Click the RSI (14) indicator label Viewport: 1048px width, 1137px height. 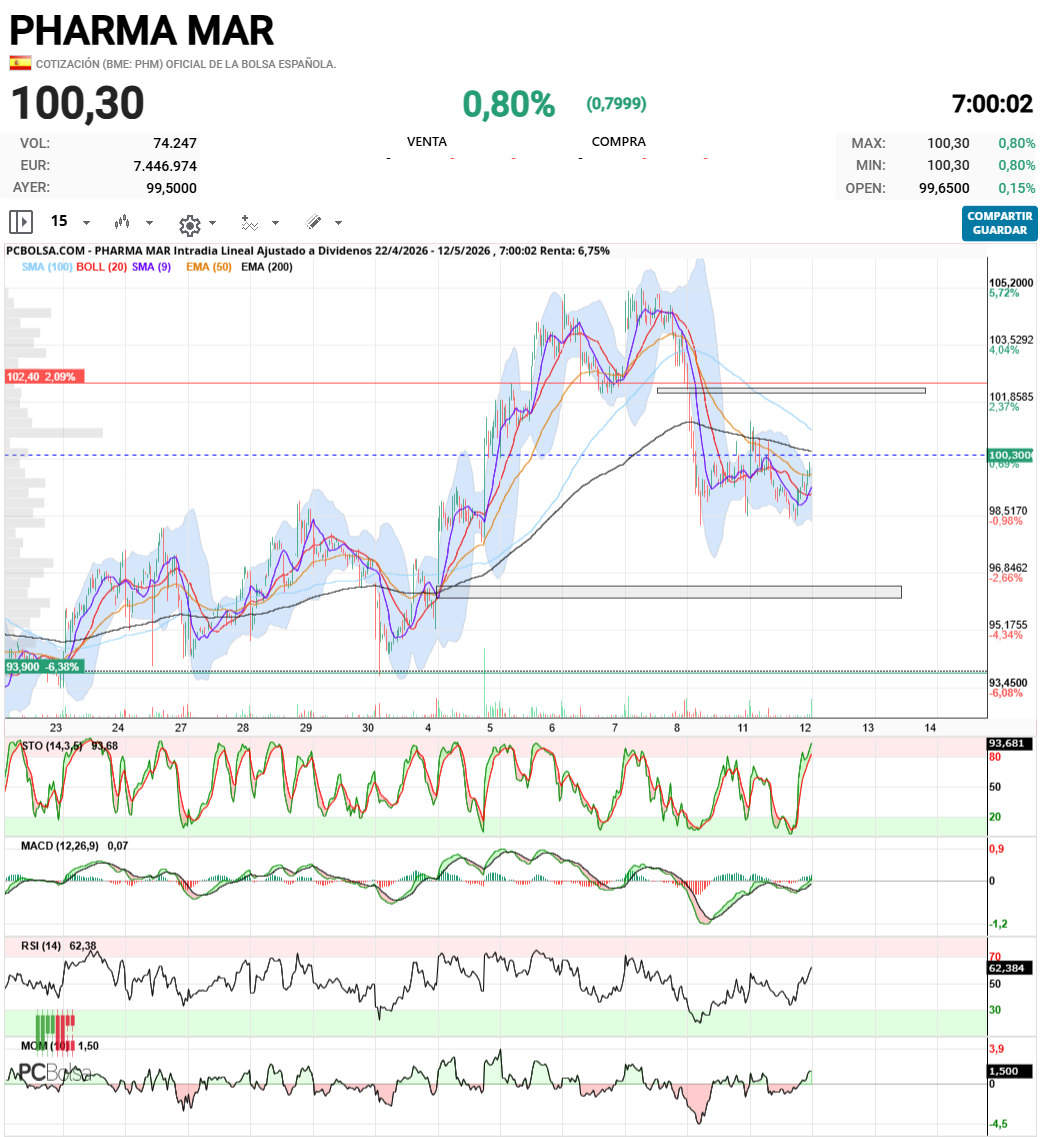(x=41, y=946)
